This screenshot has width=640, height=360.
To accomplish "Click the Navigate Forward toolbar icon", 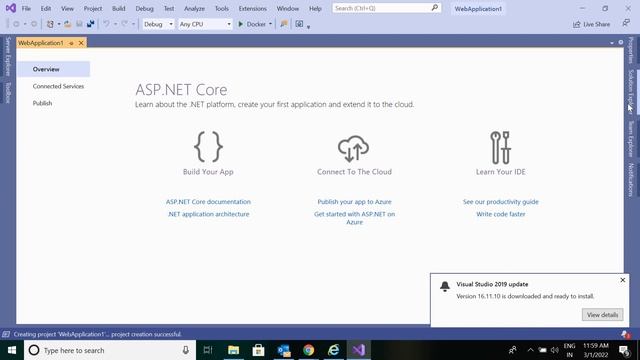I will tap(34, 24).
